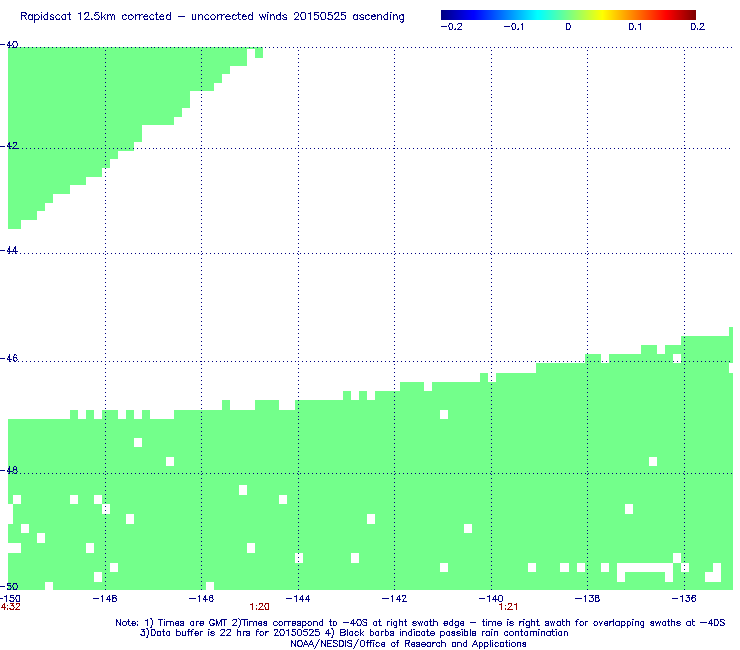Click the -48 latitude axis label
Screen dimensions: 740x650
click(x=9, y=470)
